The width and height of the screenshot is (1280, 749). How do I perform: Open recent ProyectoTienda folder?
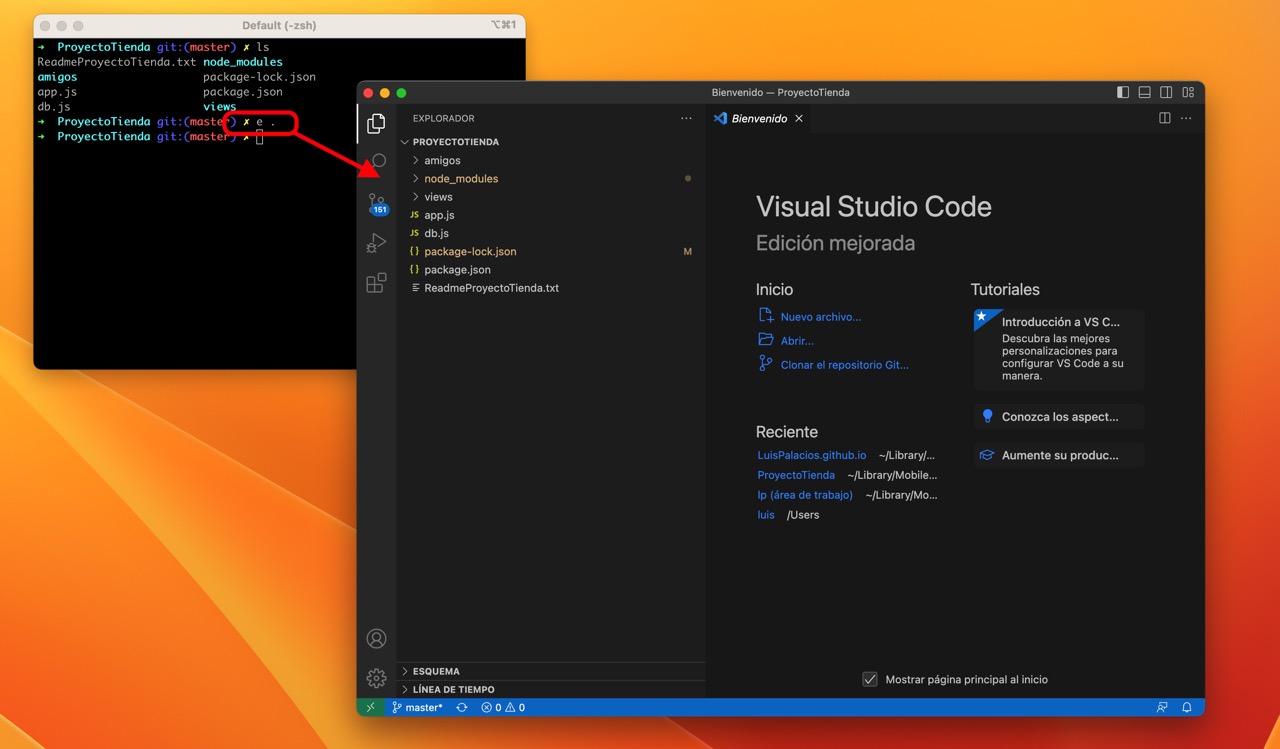pos(796,475)
